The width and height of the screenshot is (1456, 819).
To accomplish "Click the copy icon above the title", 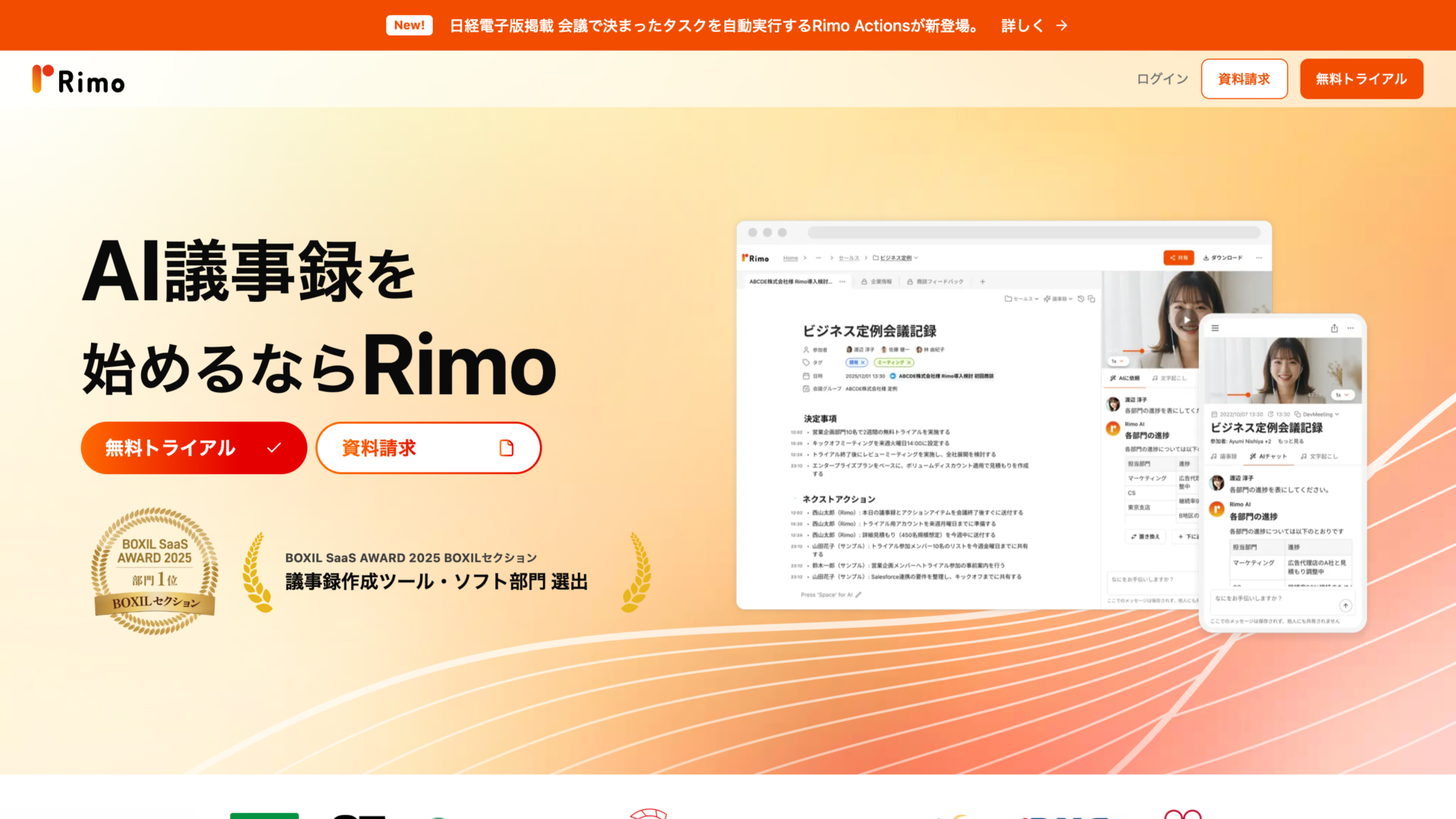I will [1091, 299].
